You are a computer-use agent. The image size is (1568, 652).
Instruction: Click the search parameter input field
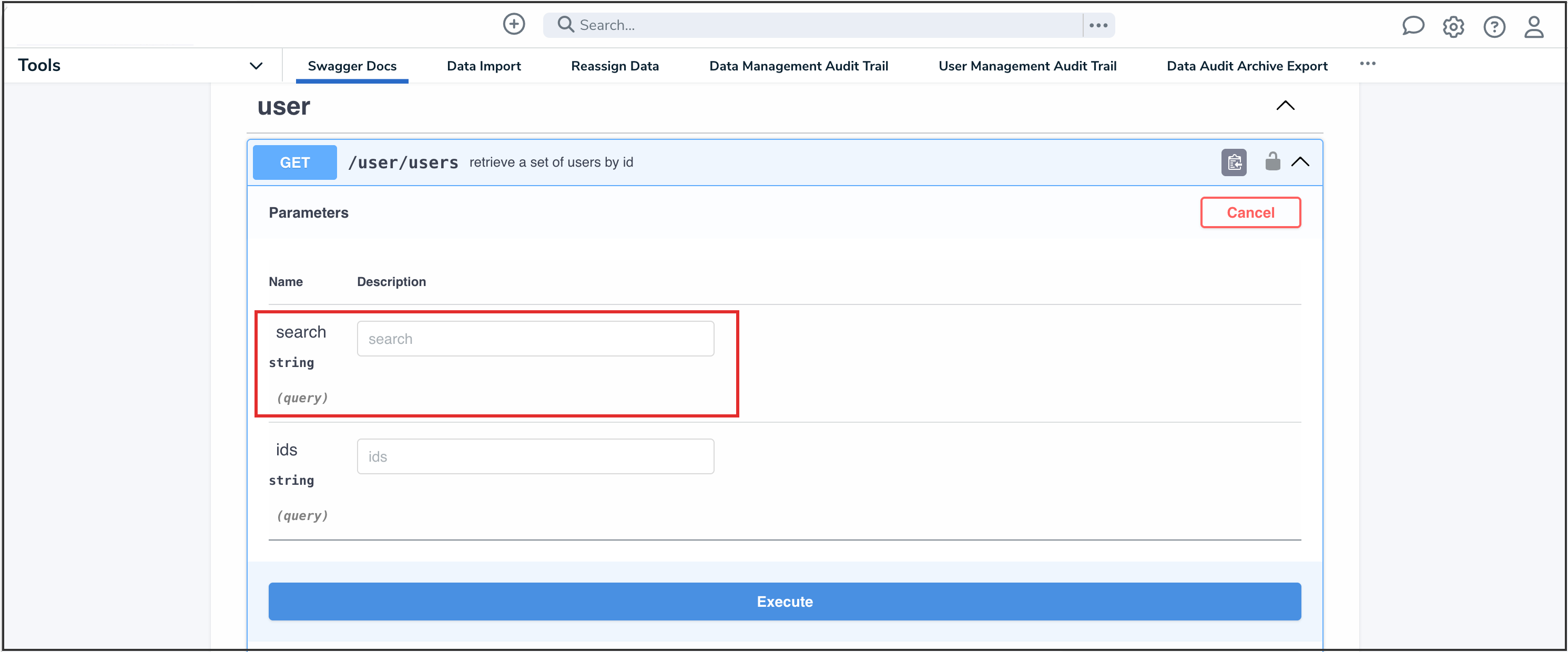535,339
